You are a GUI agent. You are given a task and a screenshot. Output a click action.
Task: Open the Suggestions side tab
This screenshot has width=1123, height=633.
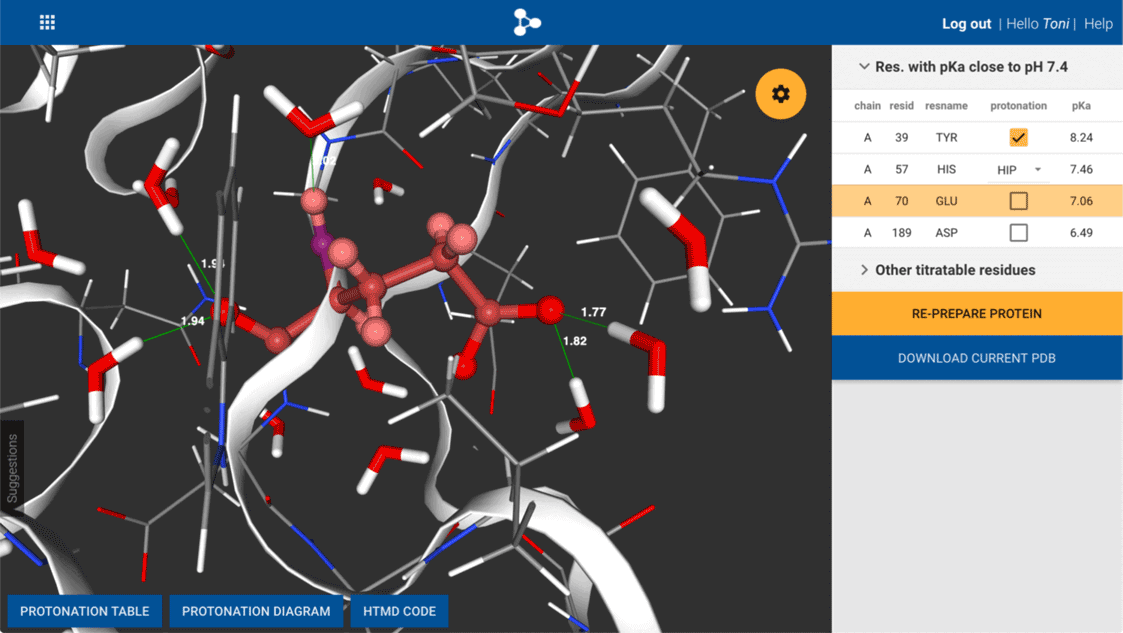tap(12, 468)
